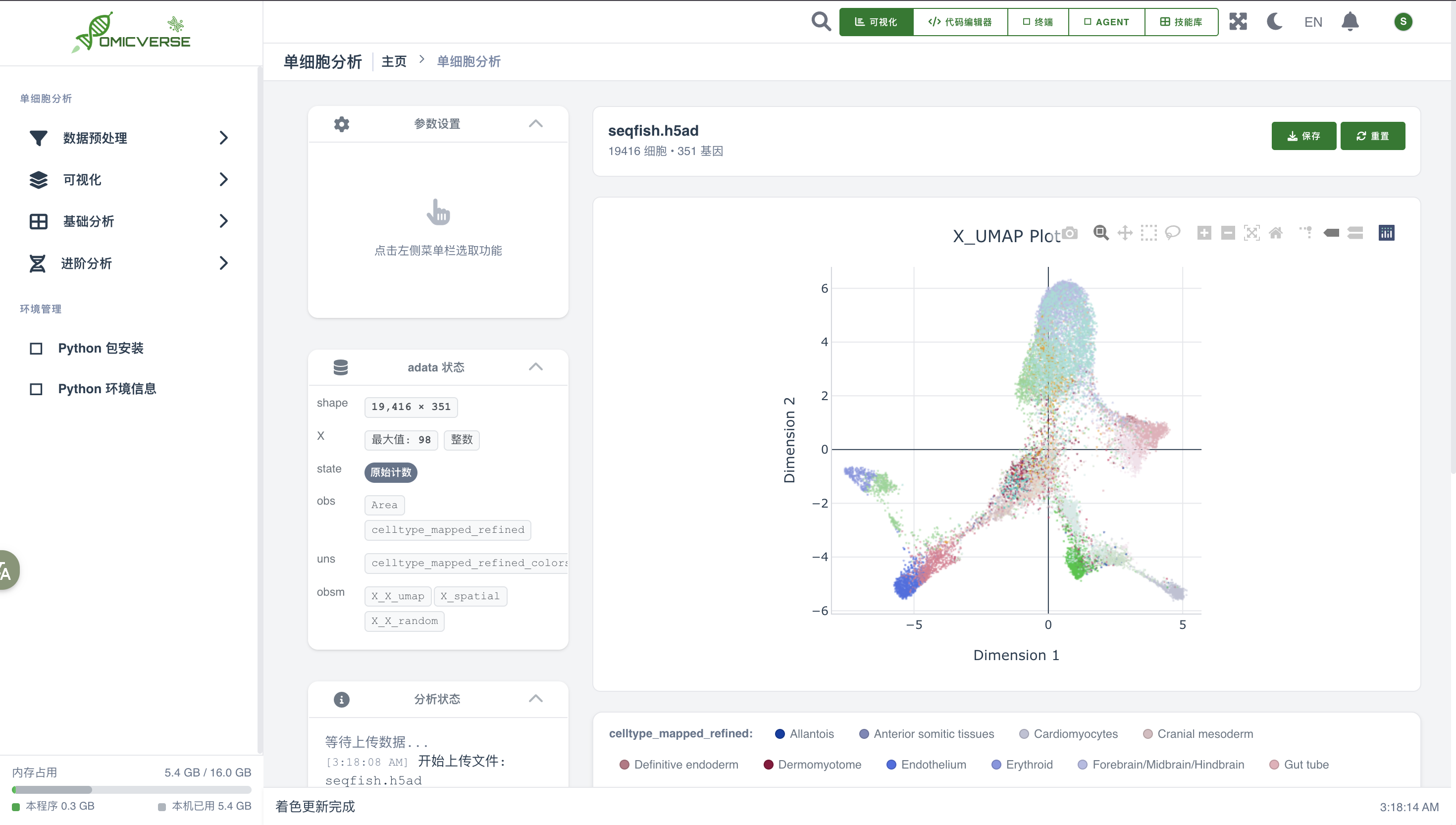Open notifications bell icon
This screenshot has height=825, width=1456.
(x=1350, y=22)
